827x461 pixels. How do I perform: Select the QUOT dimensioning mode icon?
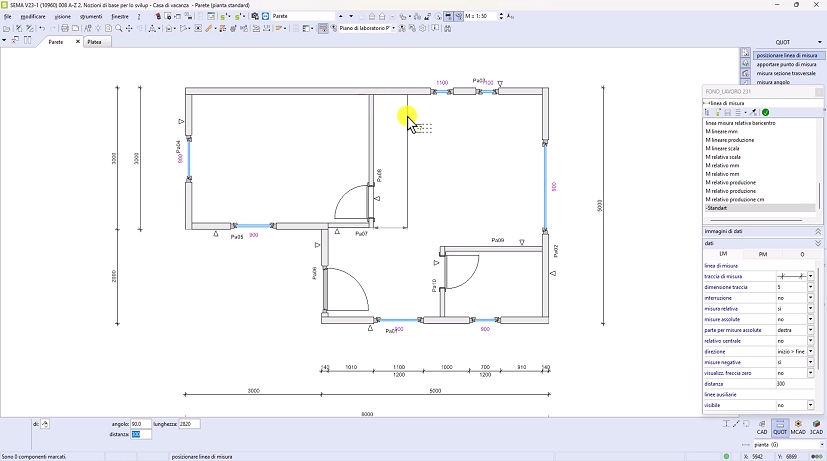(x=780, y=426)
